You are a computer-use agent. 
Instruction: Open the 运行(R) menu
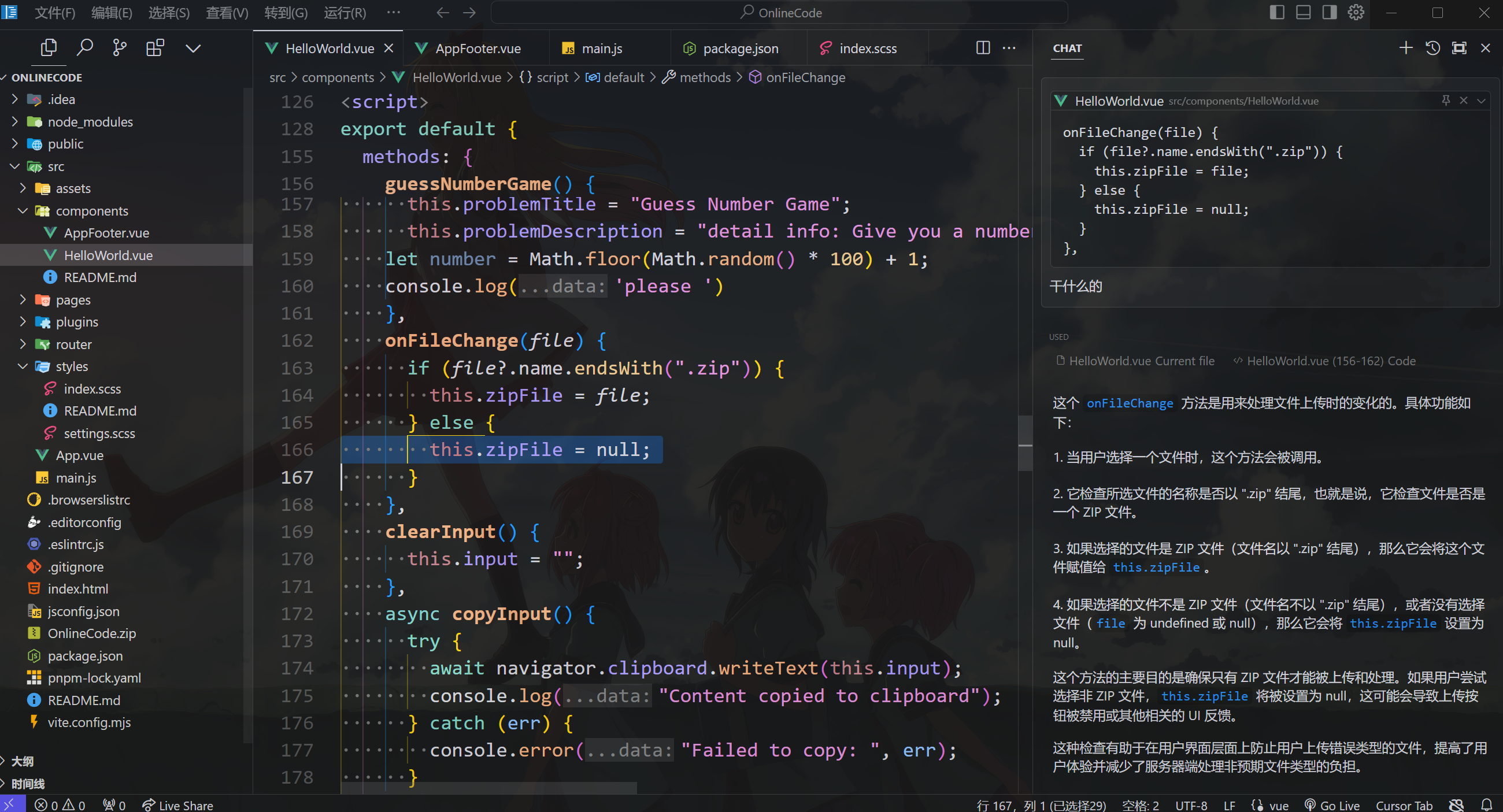pos(345,12)
